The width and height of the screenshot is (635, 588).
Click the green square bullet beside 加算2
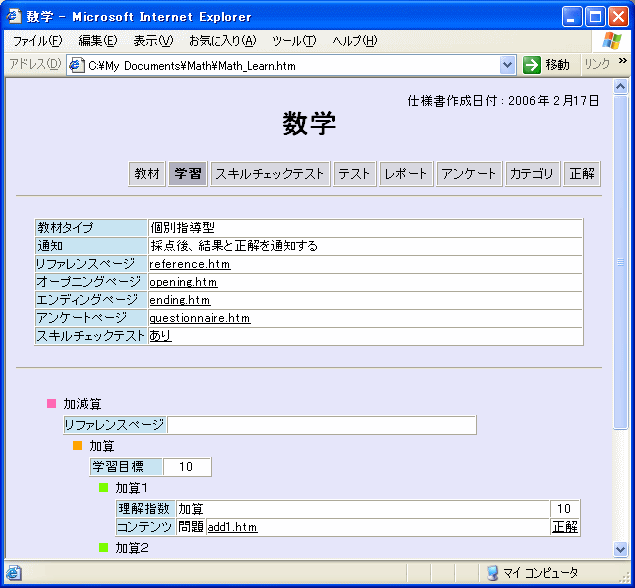pyautogui.click(x=103, y=547)
